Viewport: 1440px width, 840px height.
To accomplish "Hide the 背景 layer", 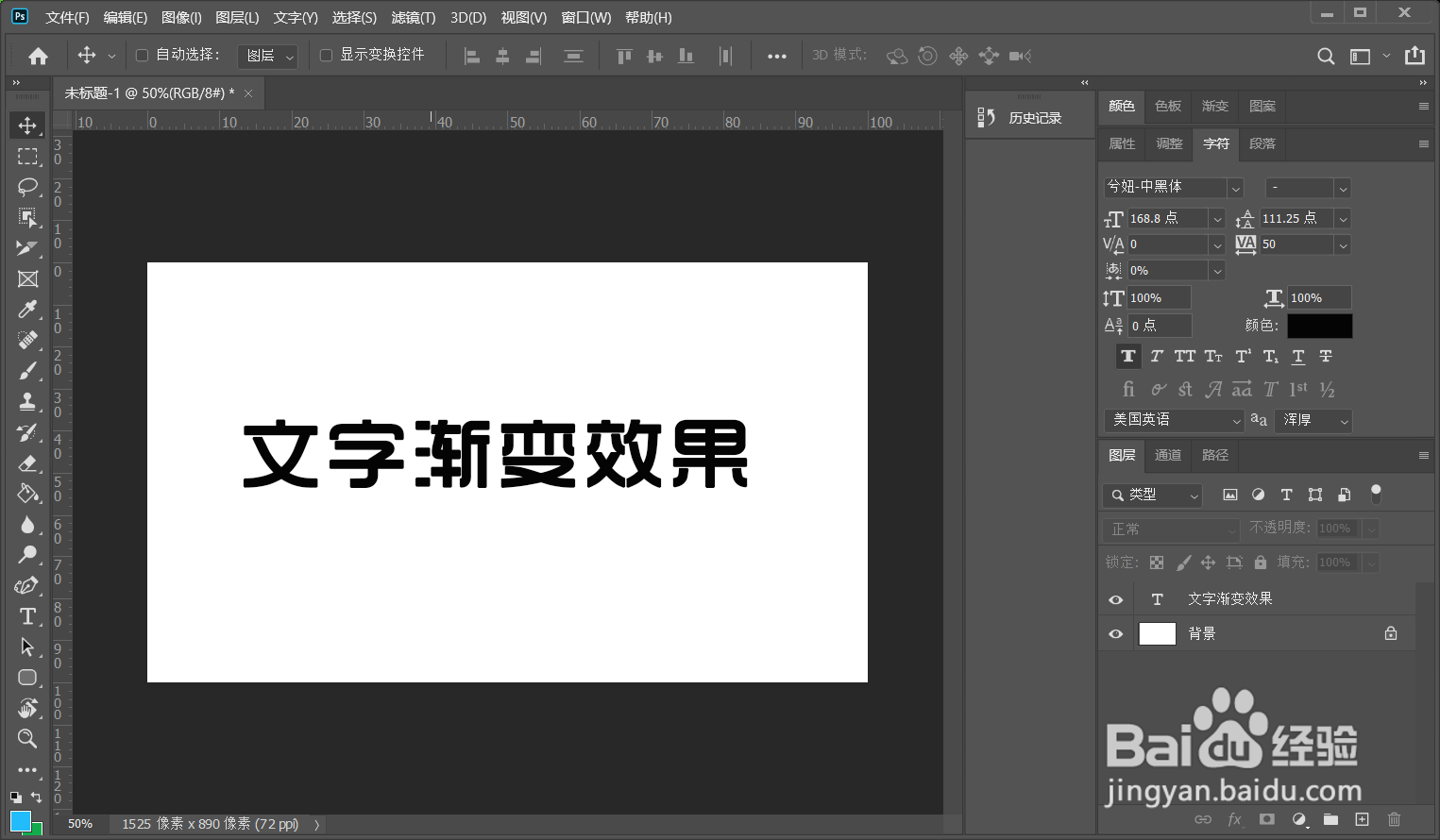I will [x=1115, y=633].
